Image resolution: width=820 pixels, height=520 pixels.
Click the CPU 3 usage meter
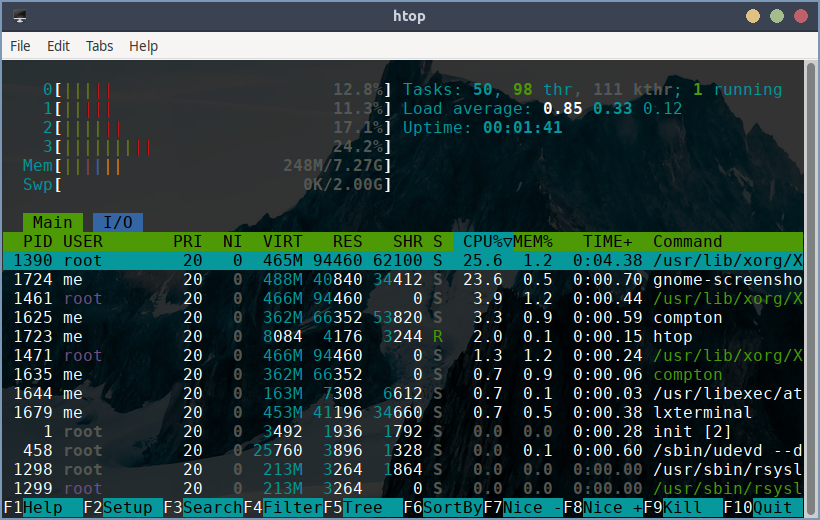pos(217,146)
